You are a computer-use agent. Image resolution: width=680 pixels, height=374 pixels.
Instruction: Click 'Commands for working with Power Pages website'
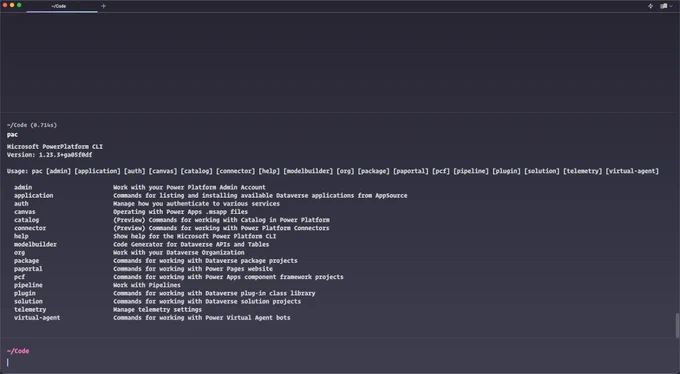pos(193,269)
